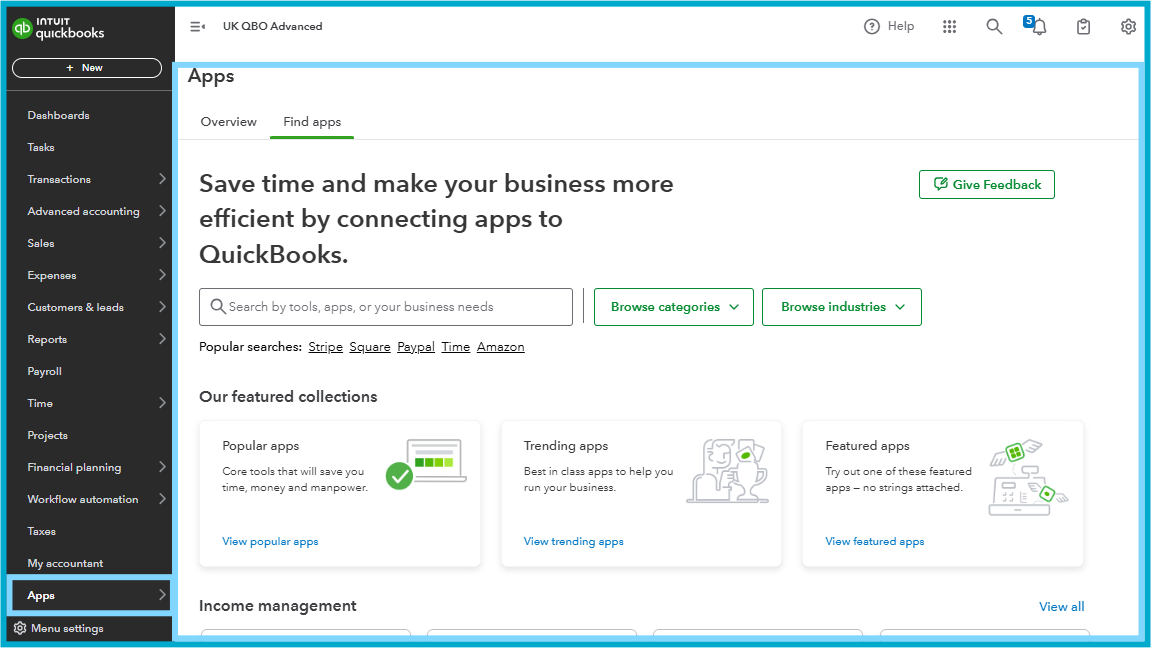1151x648 pixels.
Task: Open the notifications bell
Action: click(x=1038, y=26)
